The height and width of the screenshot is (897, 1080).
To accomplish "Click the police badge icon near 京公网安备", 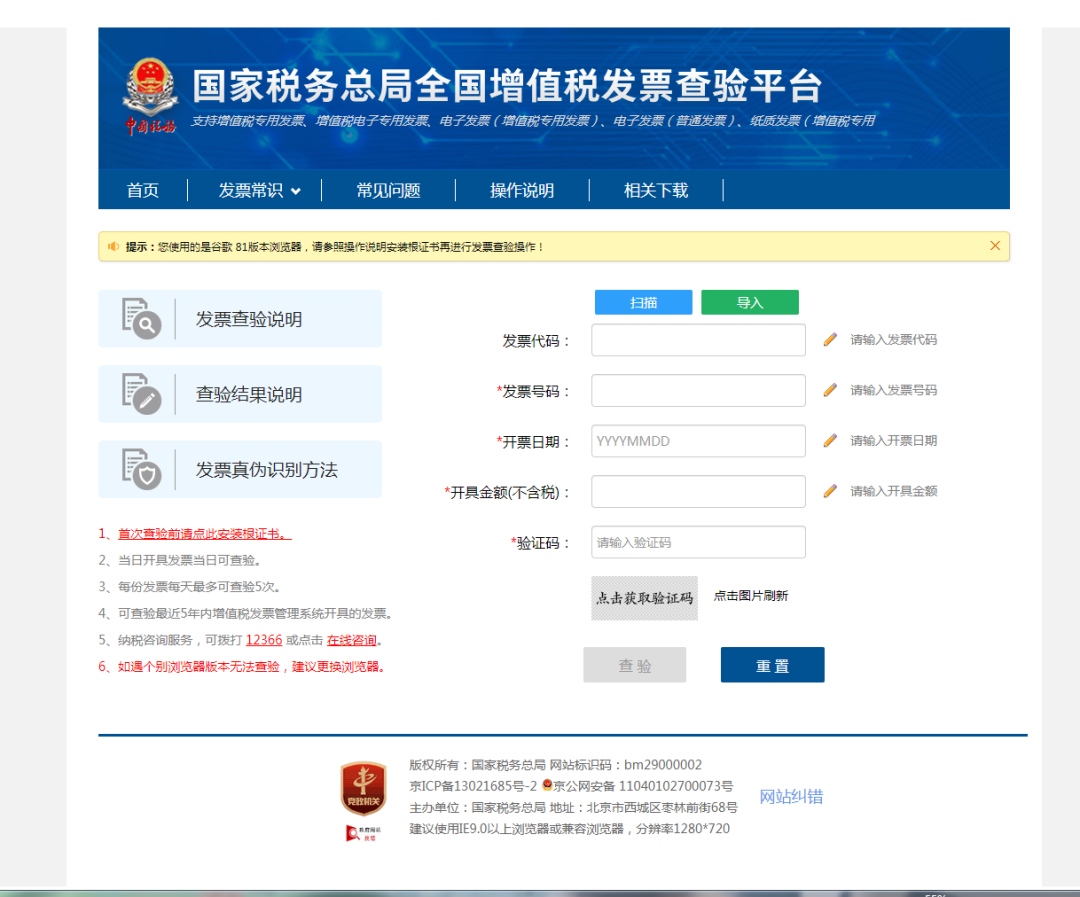I will (548, 785).
